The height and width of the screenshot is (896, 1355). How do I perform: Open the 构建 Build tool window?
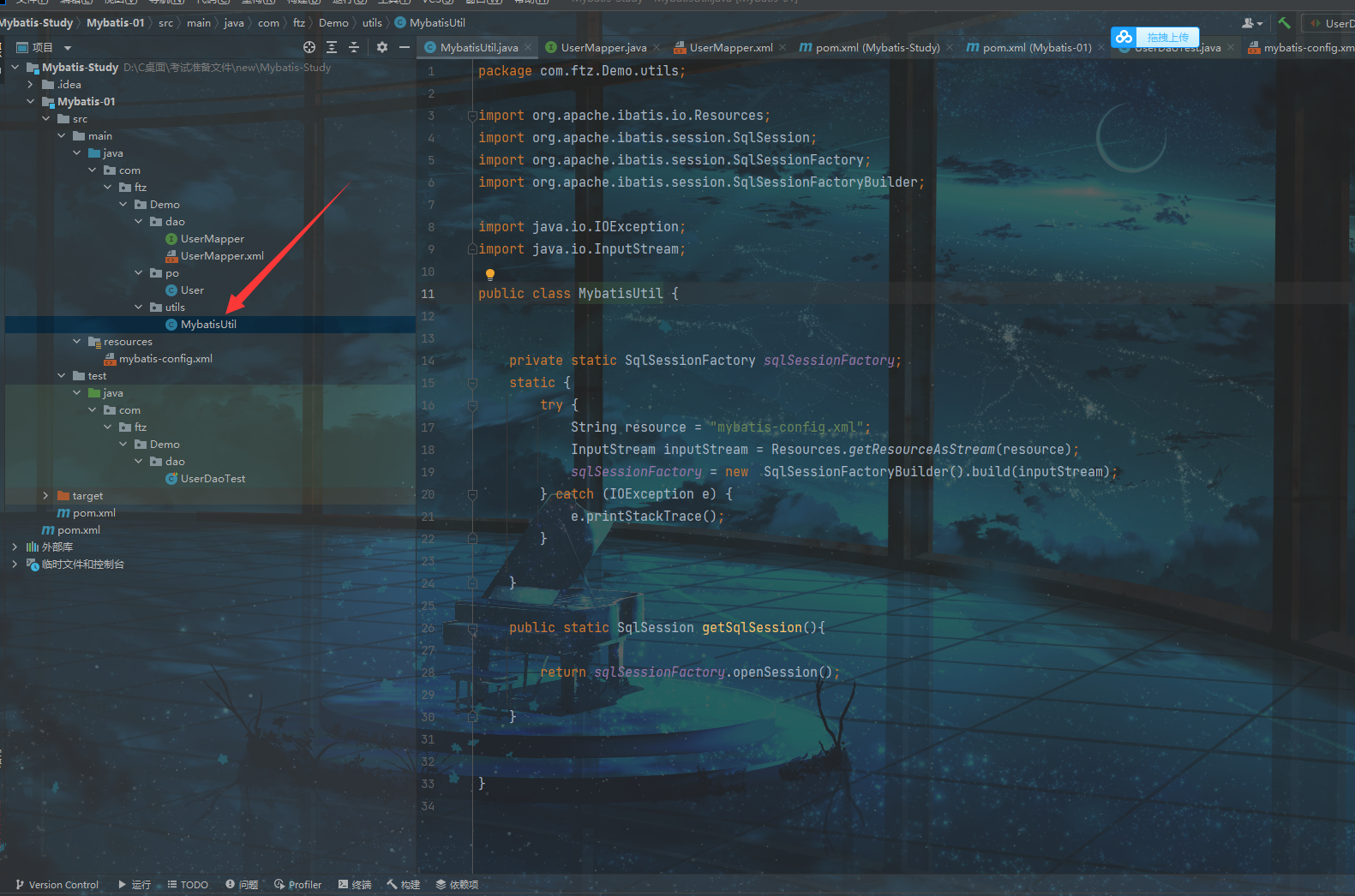click(x=404, y=885)
